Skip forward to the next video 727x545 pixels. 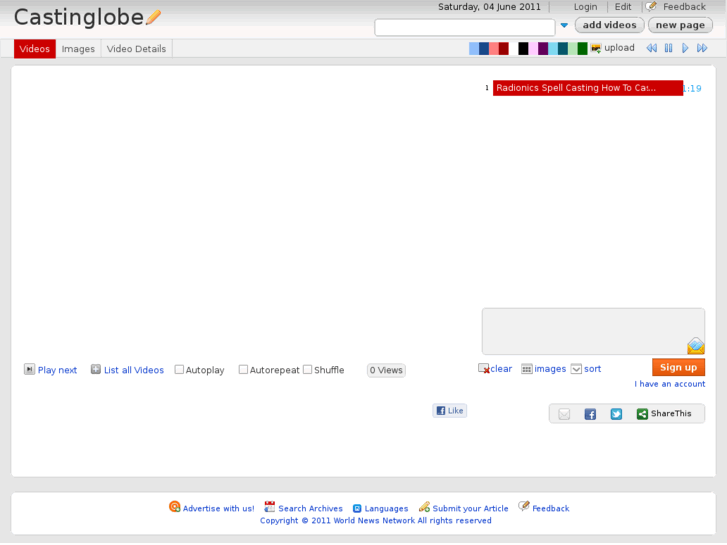702,48
